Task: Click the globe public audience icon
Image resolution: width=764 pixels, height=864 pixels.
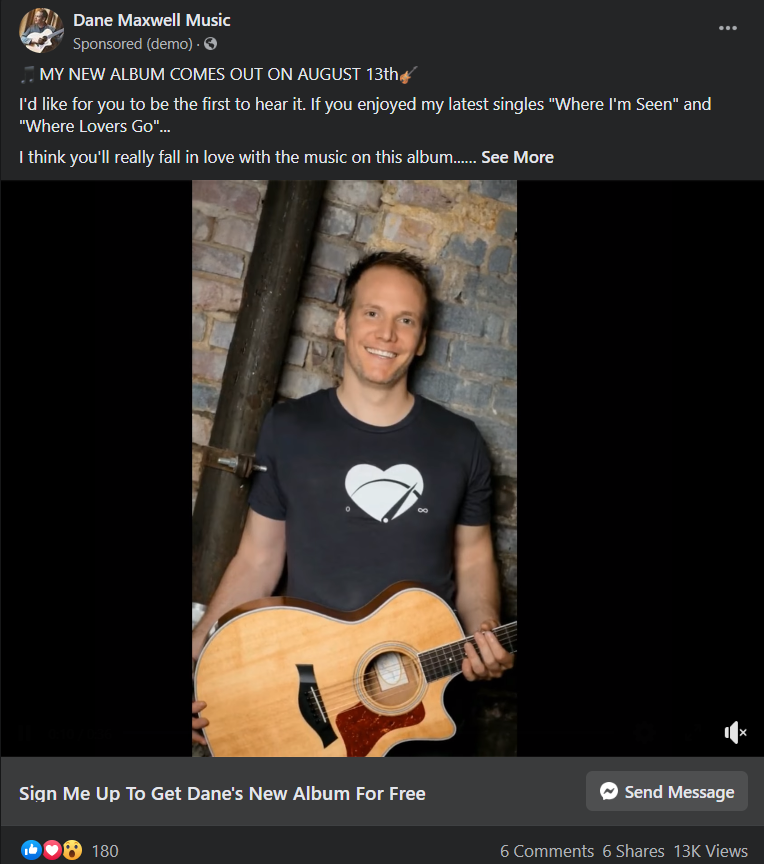Action: click(x=210, y=44)
